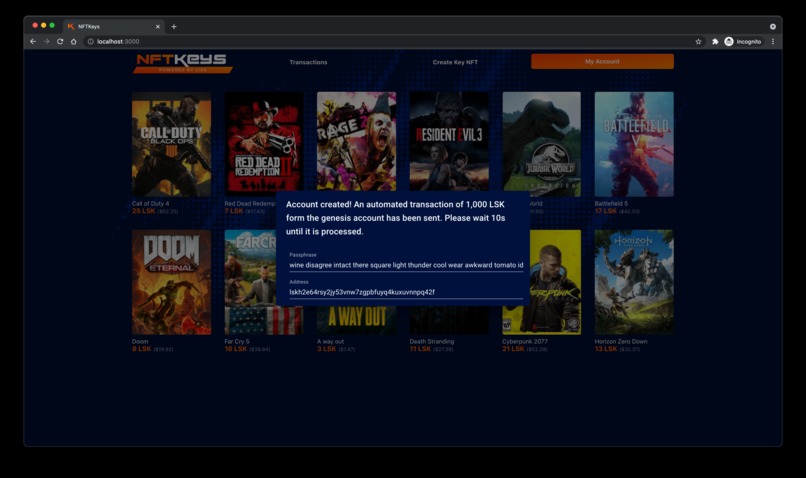Click the '17 LSK' price

coord(606,211)
